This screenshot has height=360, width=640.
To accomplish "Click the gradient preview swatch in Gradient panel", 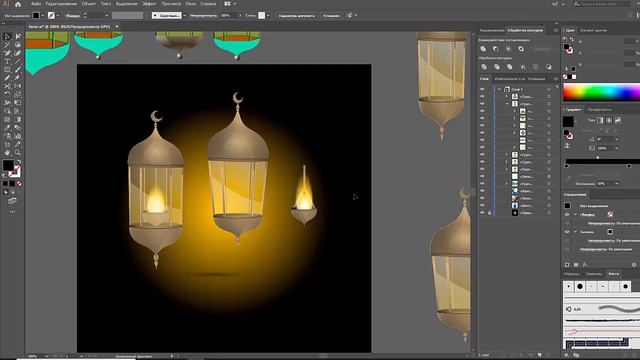I will pyautogui.click(x=568, y=121).
